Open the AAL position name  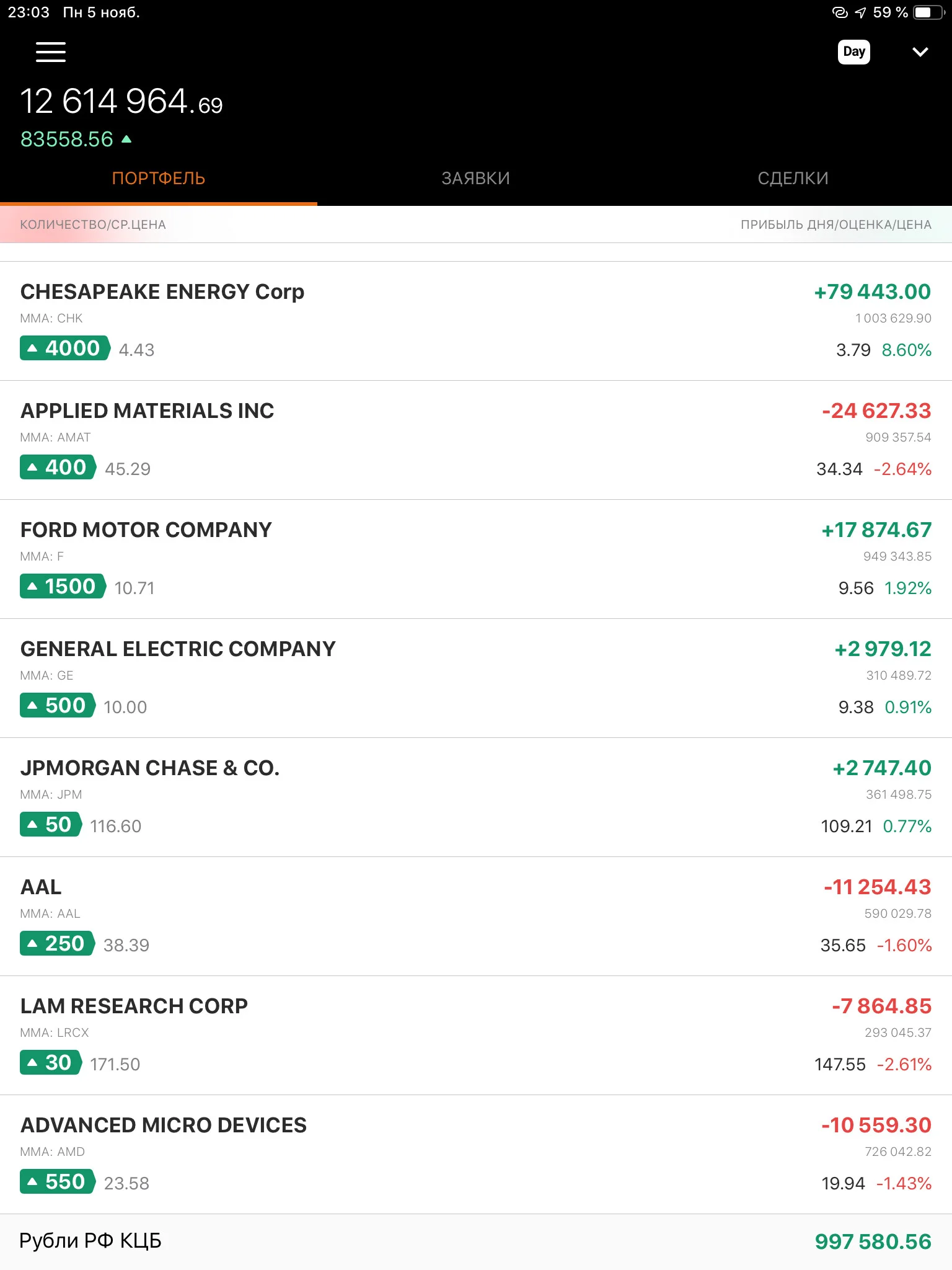[41, 887]
